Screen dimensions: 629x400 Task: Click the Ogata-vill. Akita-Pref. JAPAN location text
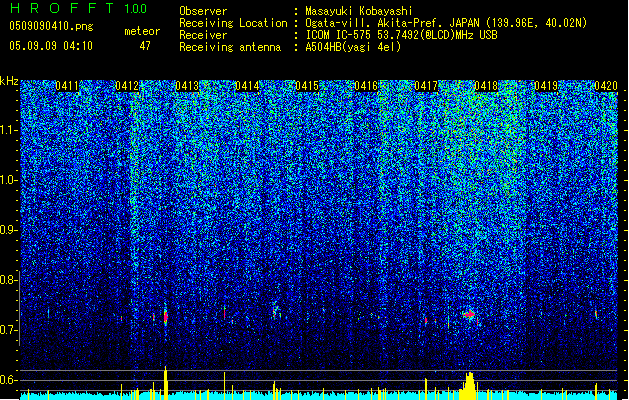pyautogui.click(x=446, y=23)
